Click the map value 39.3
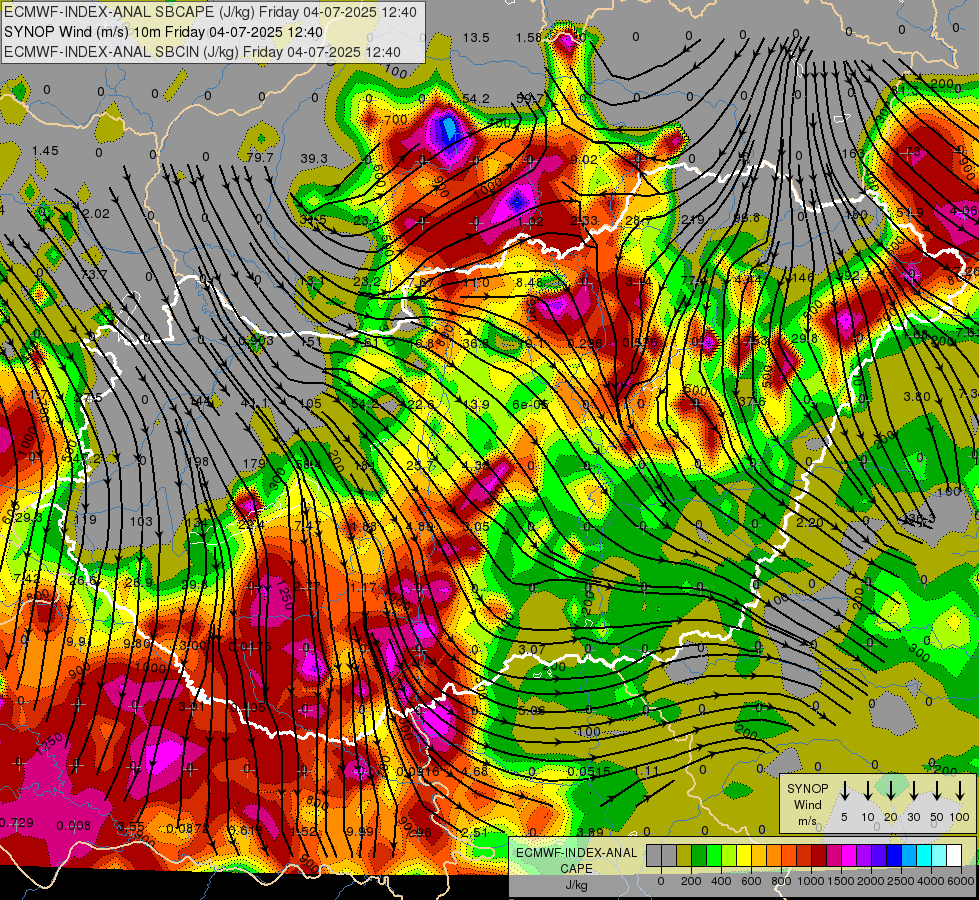Image resolution: width=979 pixels, height=900 pixels. click(x=313, y=159)
